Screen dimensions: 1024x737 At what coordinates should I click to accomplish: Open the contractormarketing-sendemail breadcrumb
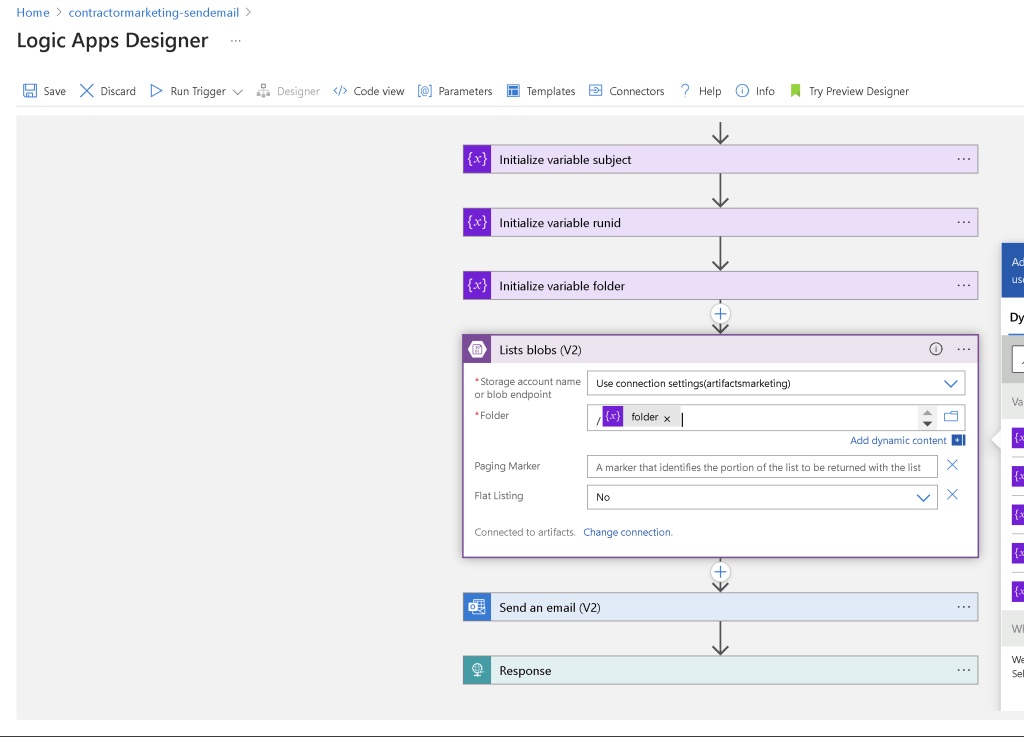(x=153, y=12)
